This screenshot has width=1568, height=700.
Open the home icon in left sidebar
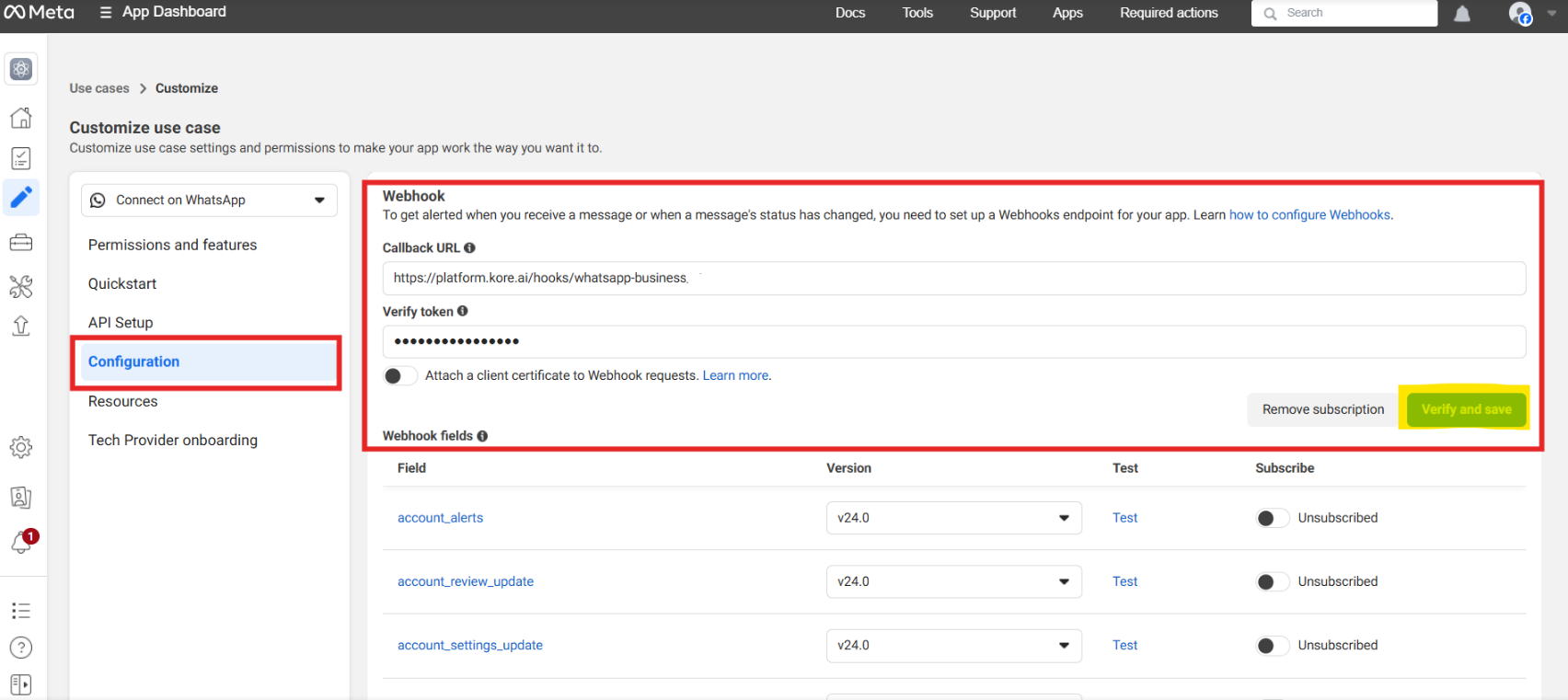[21, 118]
